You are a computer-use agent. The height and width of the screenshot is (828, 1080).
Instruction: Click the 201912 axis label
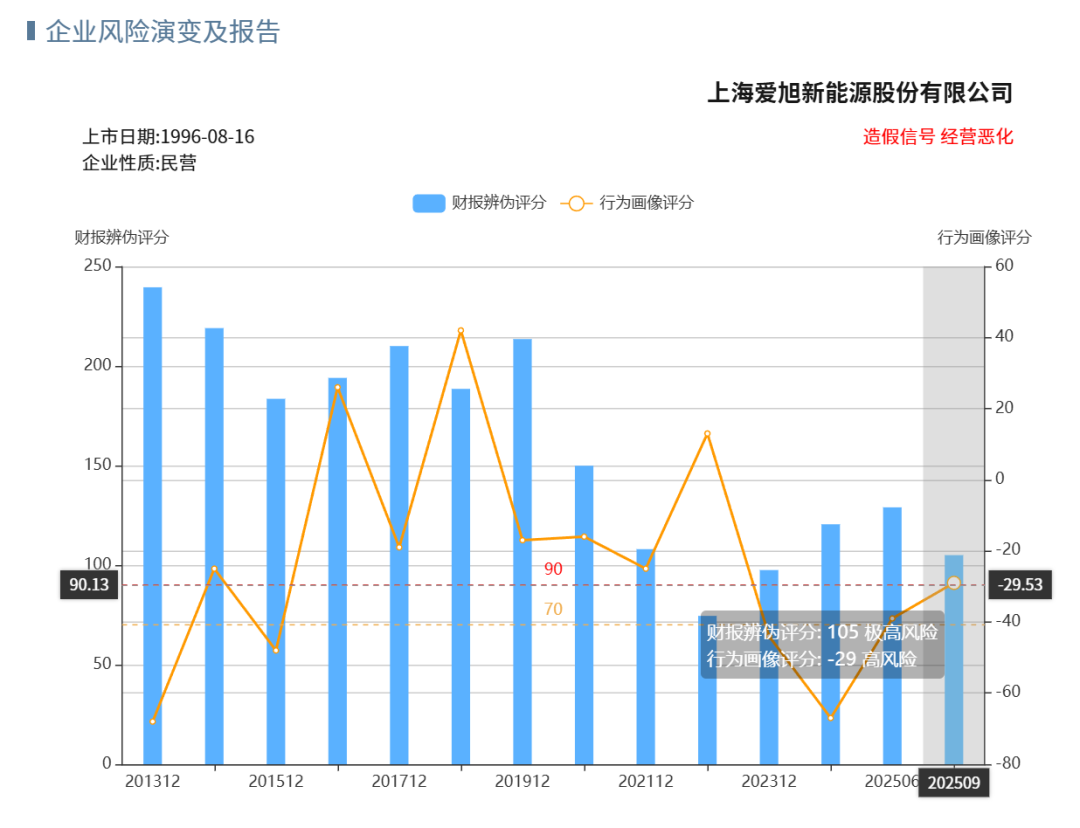[x=523, y=781]
